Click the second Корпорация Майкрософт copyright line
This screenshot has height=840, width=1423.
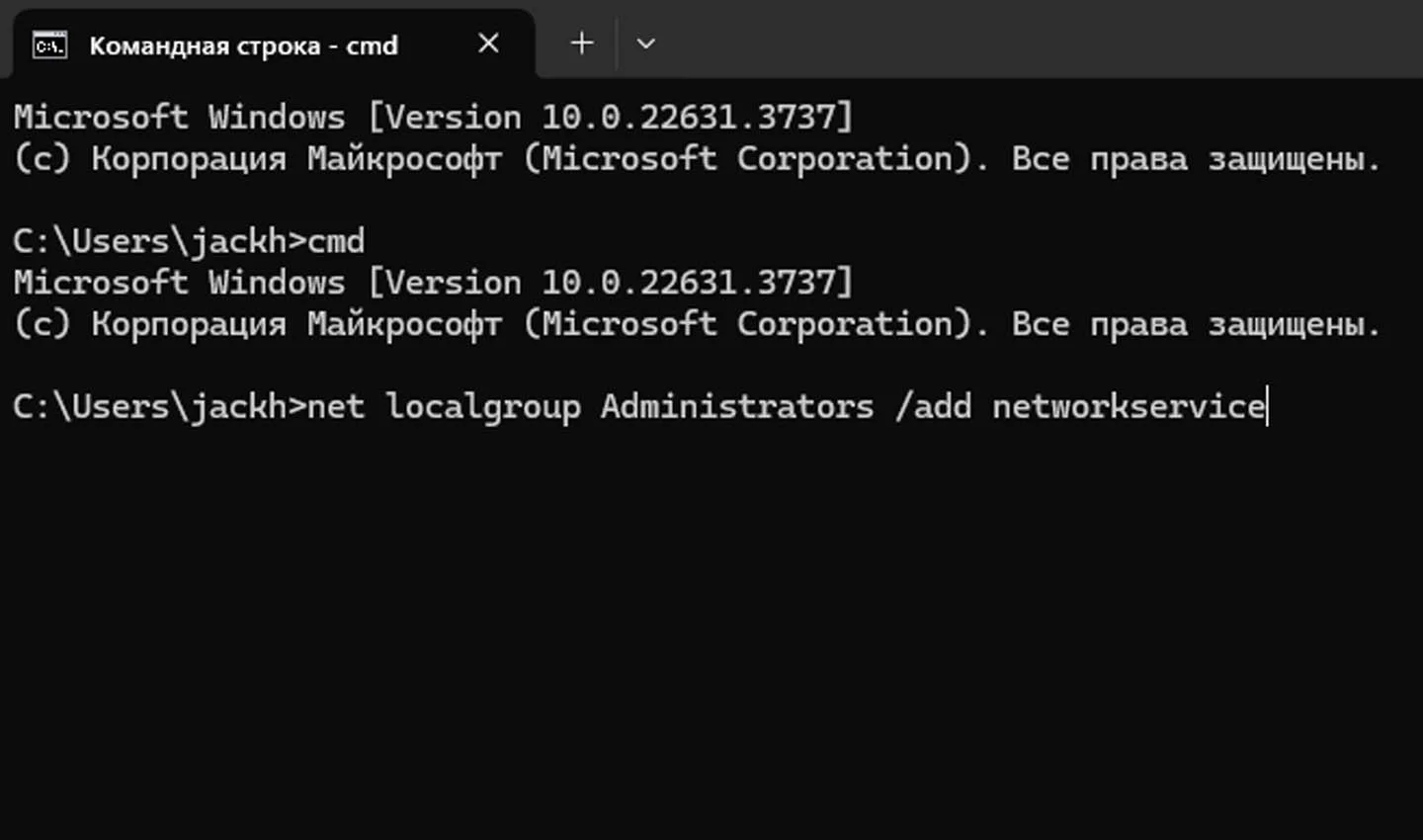(x=697, y=324)
